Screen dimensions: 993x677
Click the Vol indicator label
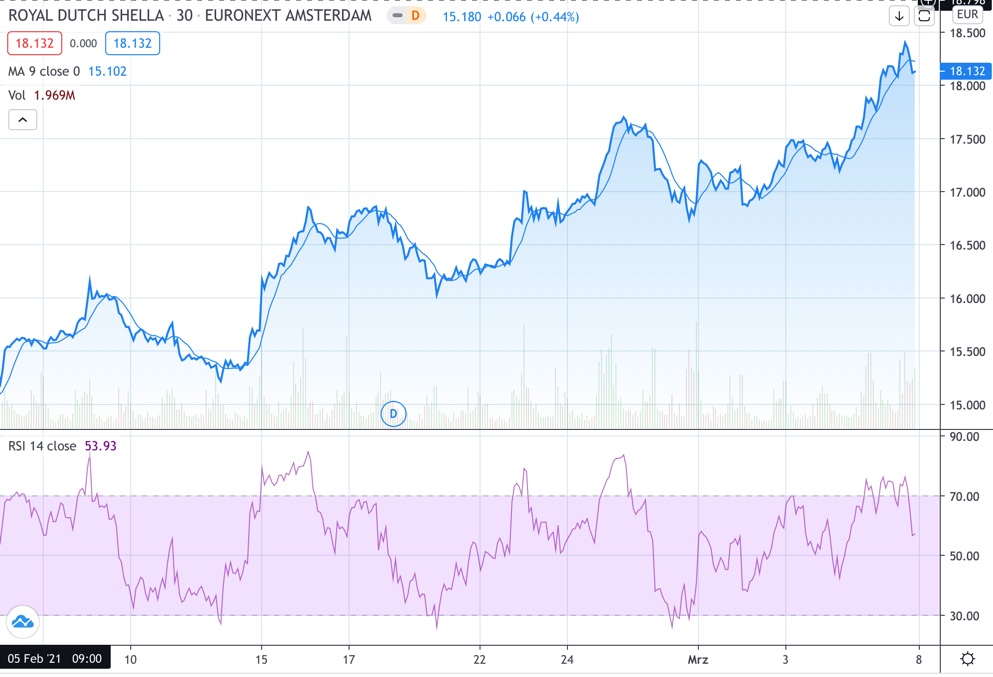pos(17,95)
